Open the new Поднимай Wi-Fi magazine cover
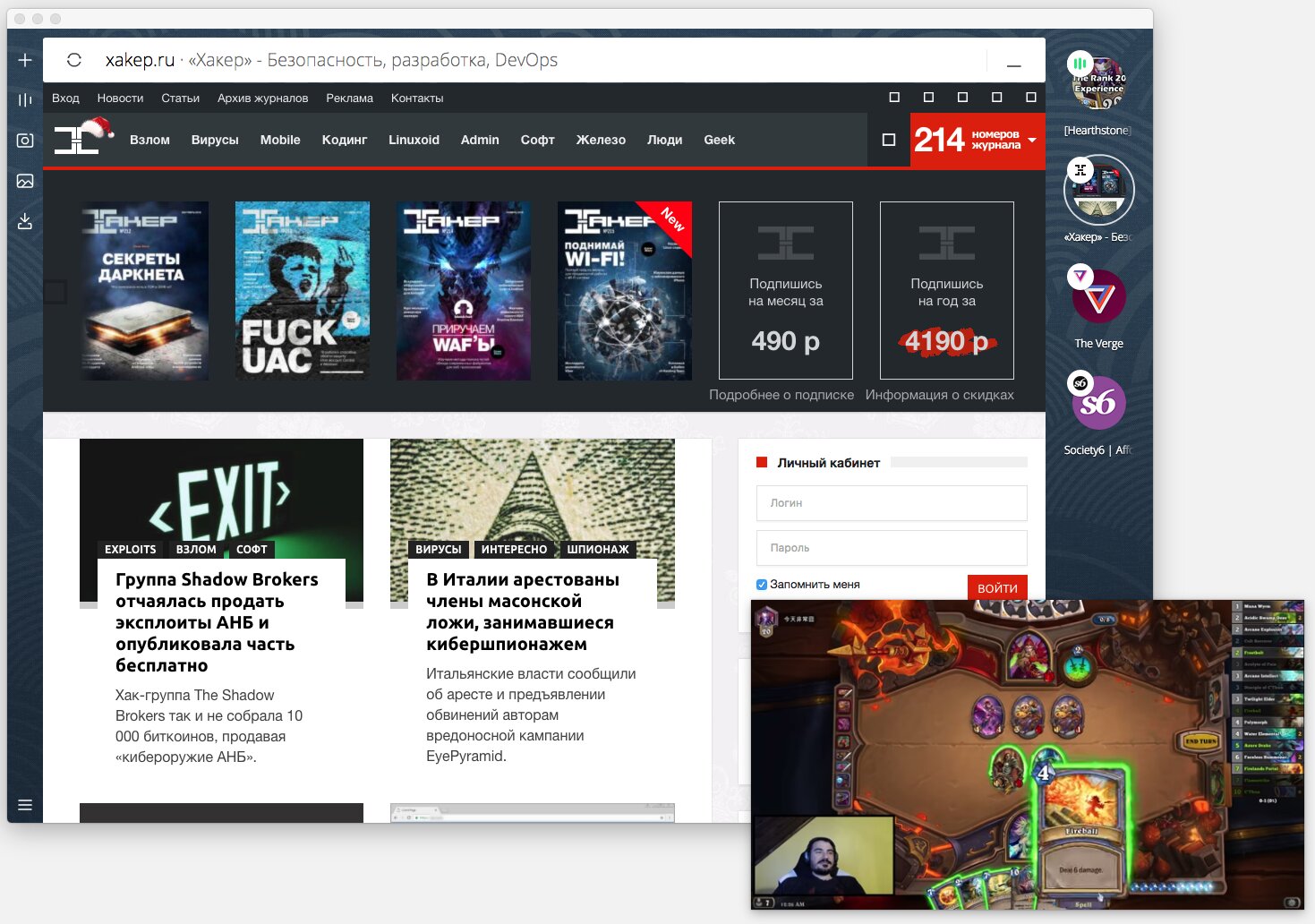Image resolution: width=1315 pixels, height=924 pixels. [625, 291]
